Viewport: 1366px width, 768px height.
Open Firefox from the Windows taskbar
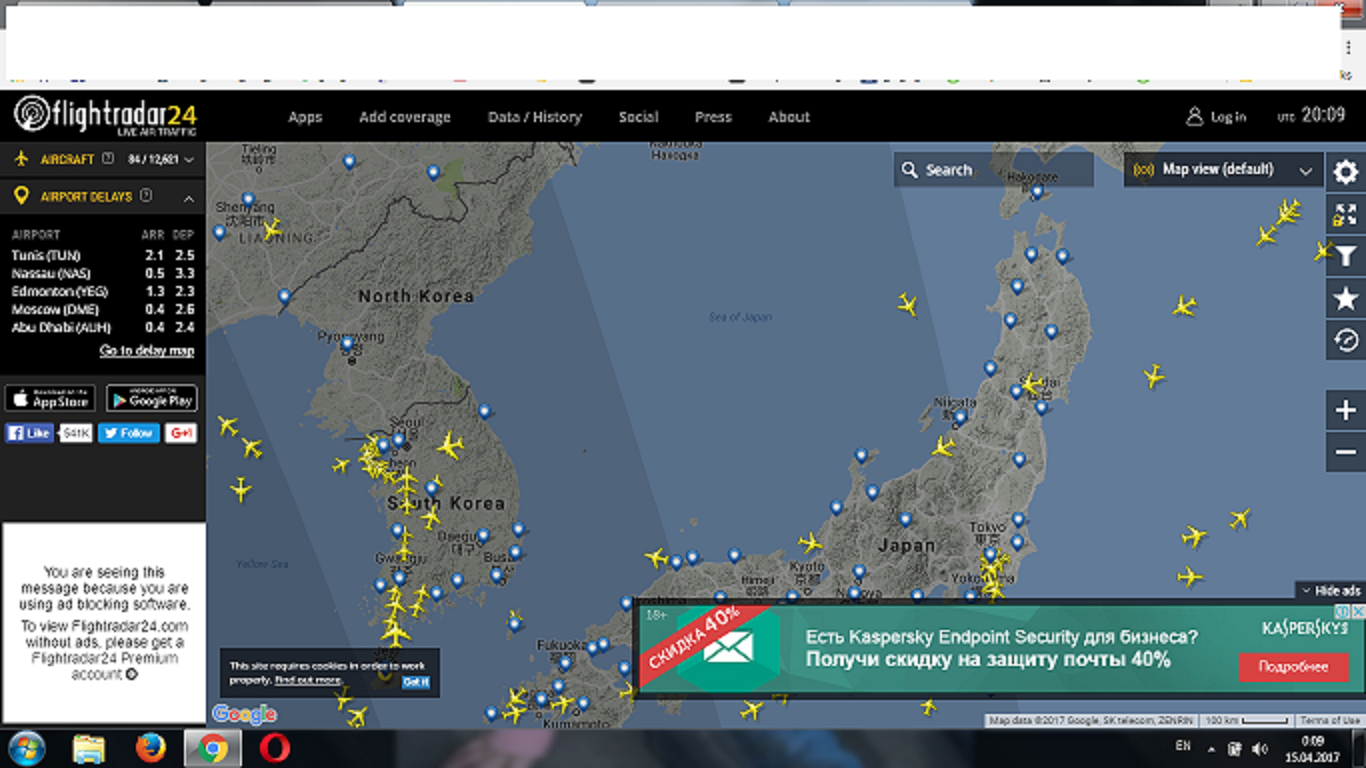click(x=150, y=748)
